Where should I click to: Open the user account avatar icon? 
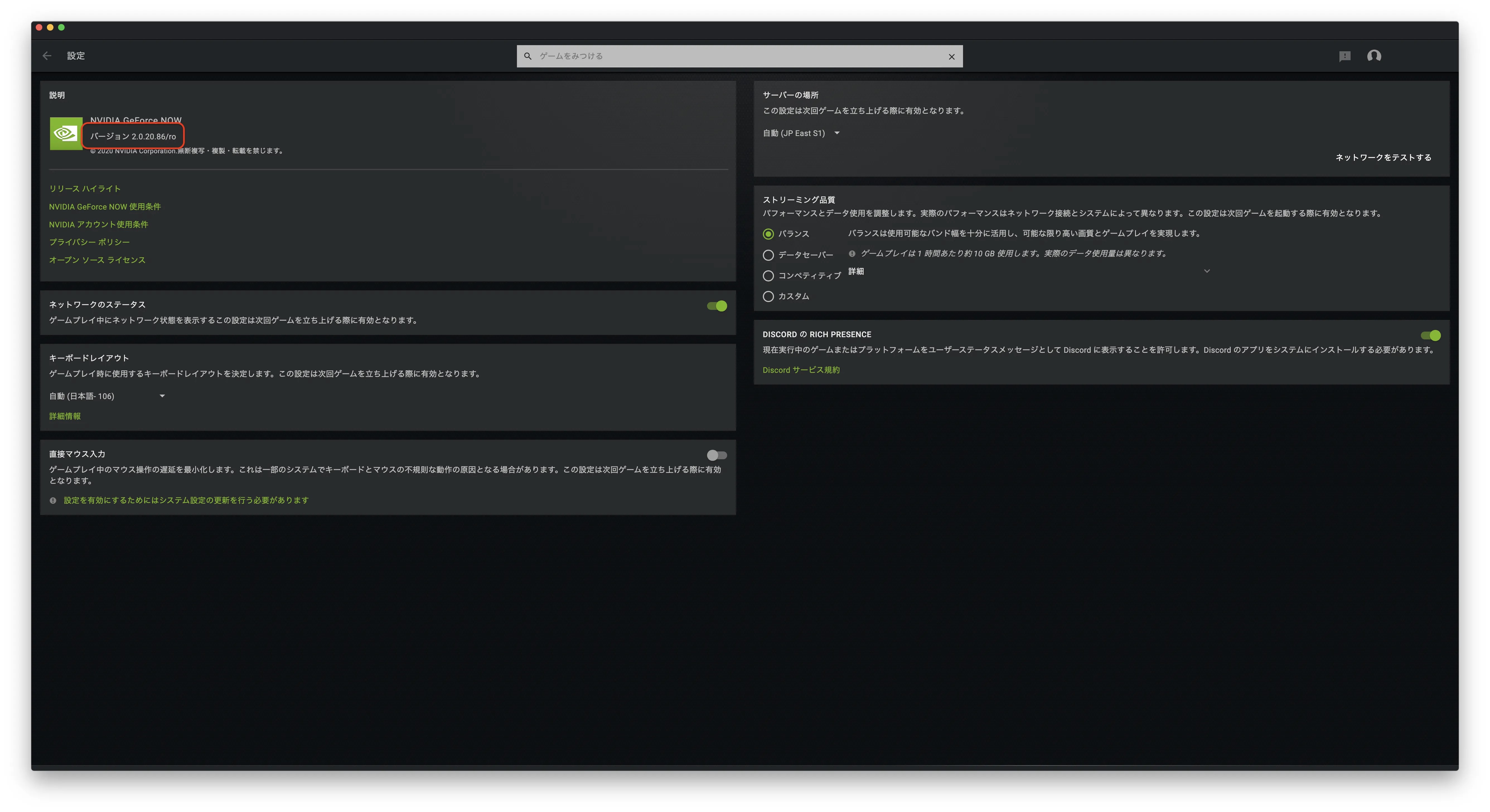[x=1374, y=56]
